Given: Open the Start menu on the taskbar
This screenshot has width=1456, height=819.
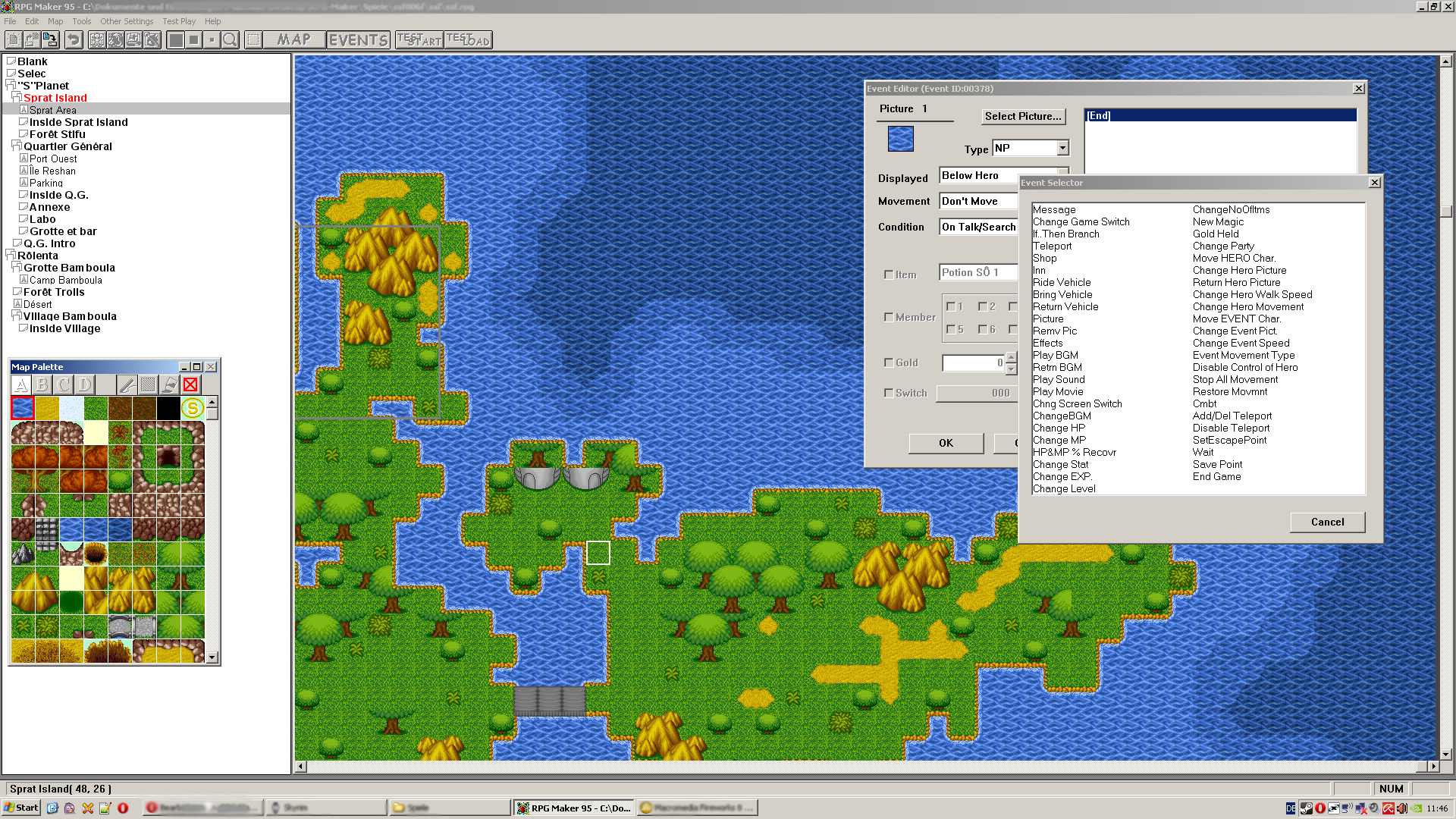Looking at the screenshot, I should pos(20,808).
